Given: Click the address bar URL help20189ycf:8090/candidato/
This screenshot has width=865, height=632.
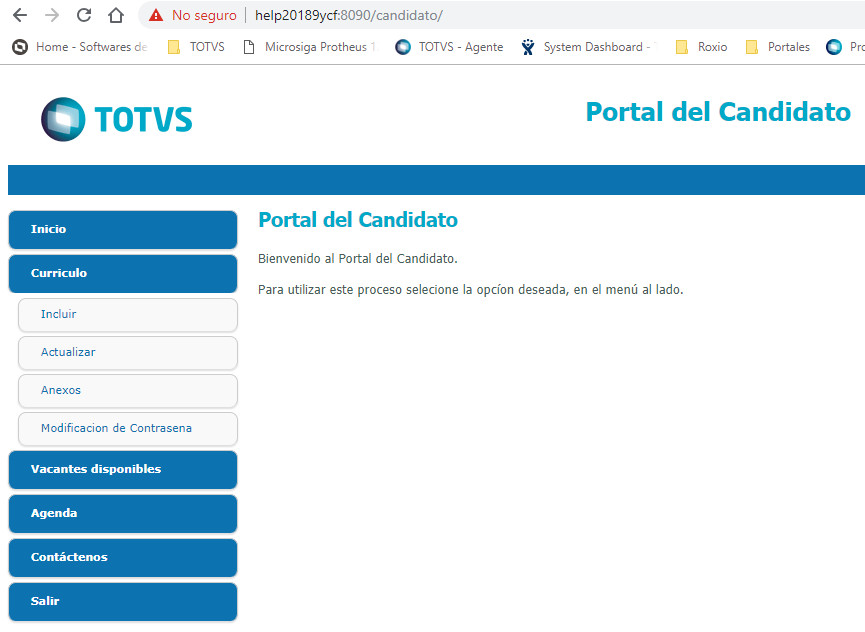Looking at the screenshot, I should pos(349,15).
